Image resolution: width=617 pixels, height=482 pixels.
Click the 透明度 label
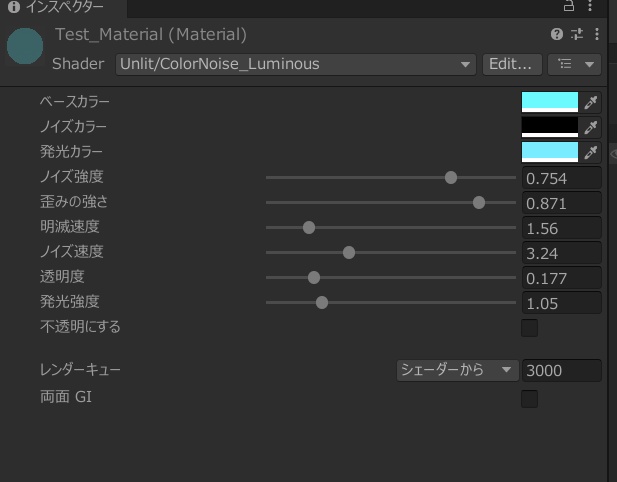pos(62,277)
